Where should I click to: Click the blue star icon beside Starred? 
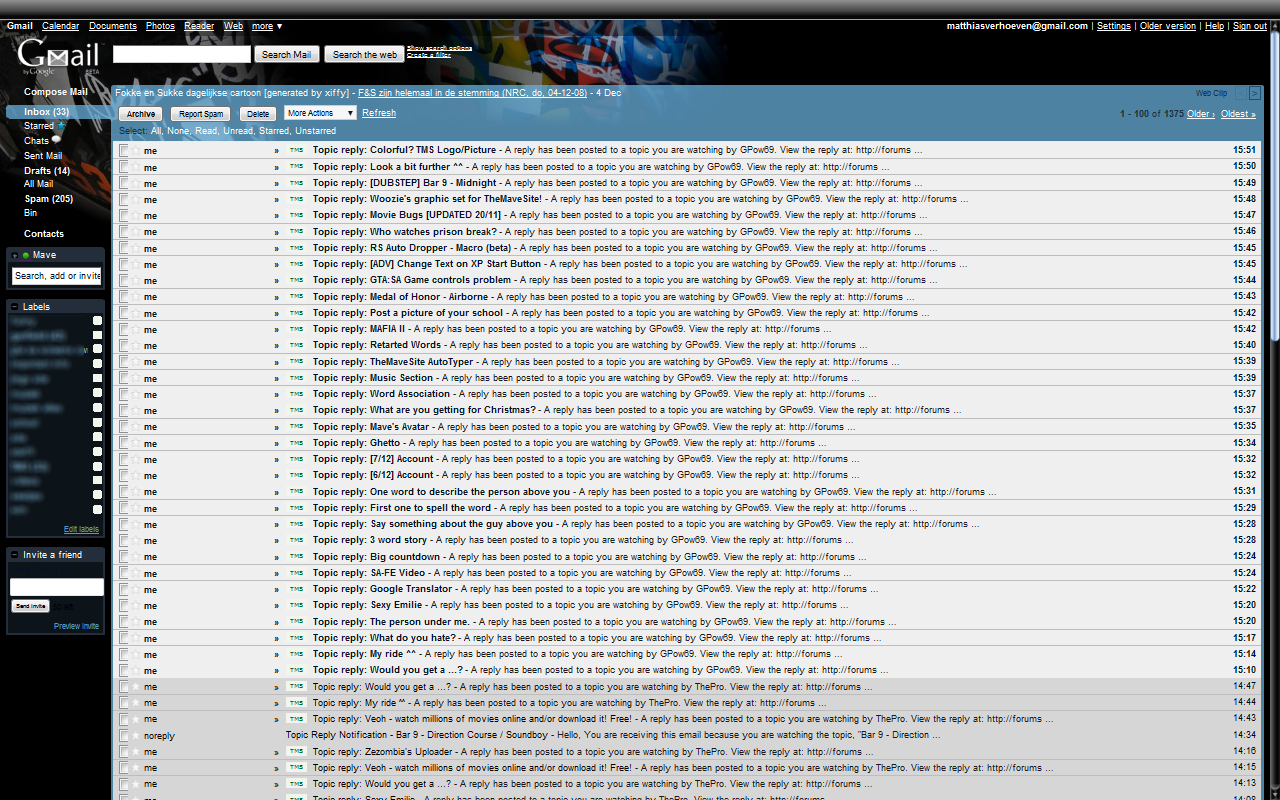(61, 126)
